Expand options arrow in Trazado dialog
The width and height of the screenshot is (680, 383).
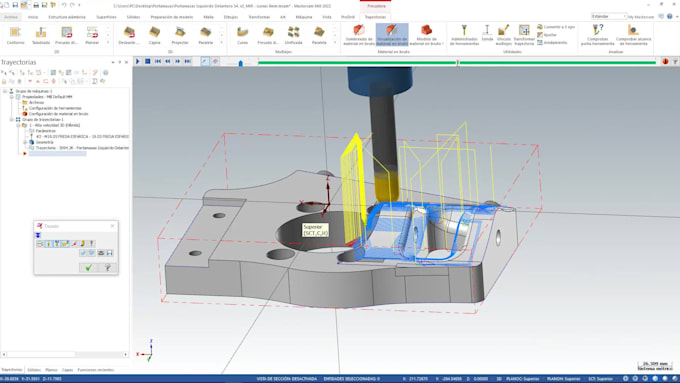[x=38, y=235]
